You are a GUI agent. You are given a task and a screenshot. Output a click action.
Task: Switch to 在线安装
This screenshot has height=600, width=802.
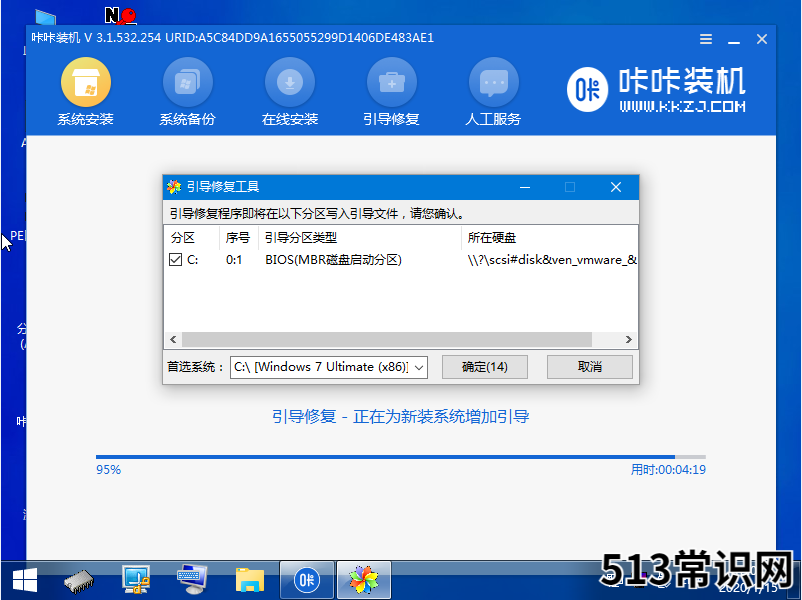289,92
